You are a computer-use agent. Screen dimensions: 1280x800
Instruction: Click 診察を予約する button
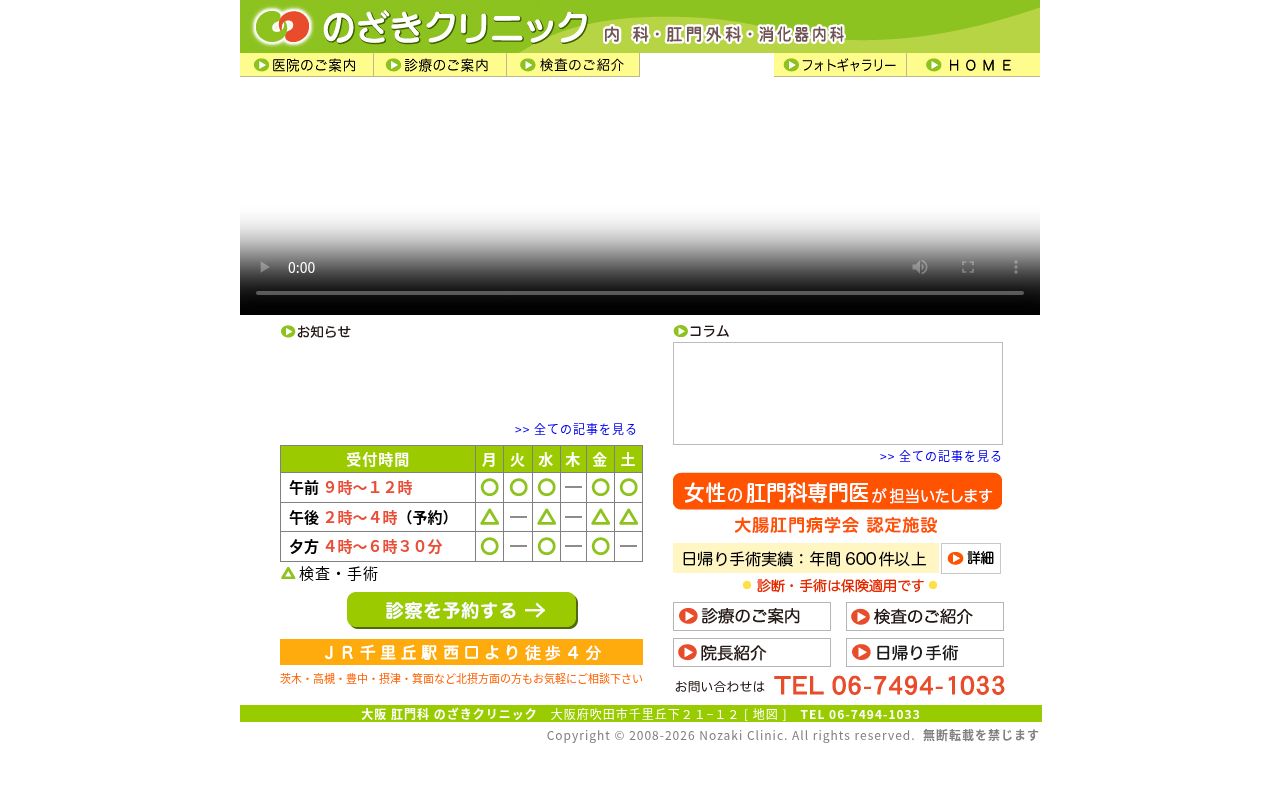click(462, 610)
